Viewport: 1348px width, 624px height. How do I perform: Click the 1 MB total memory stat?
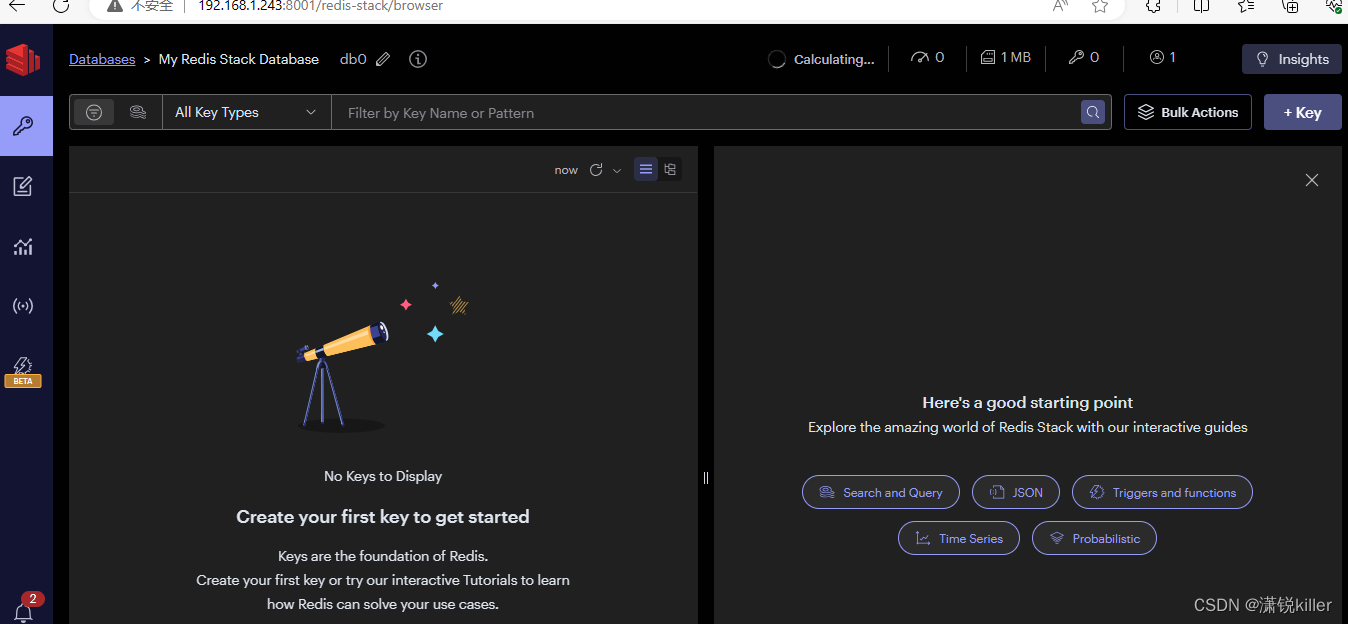[1006, 57]
